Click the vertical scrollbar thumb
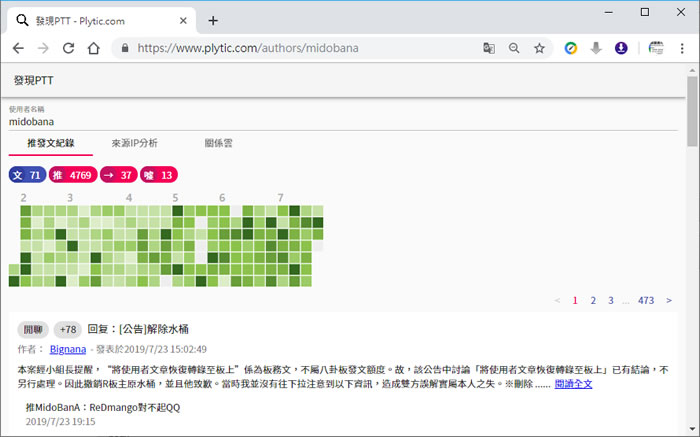 pyautogui.click(x=692, y=111)
